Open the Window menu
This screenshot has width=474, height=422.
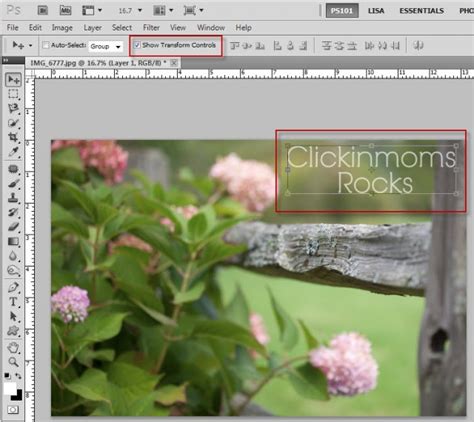211,28
